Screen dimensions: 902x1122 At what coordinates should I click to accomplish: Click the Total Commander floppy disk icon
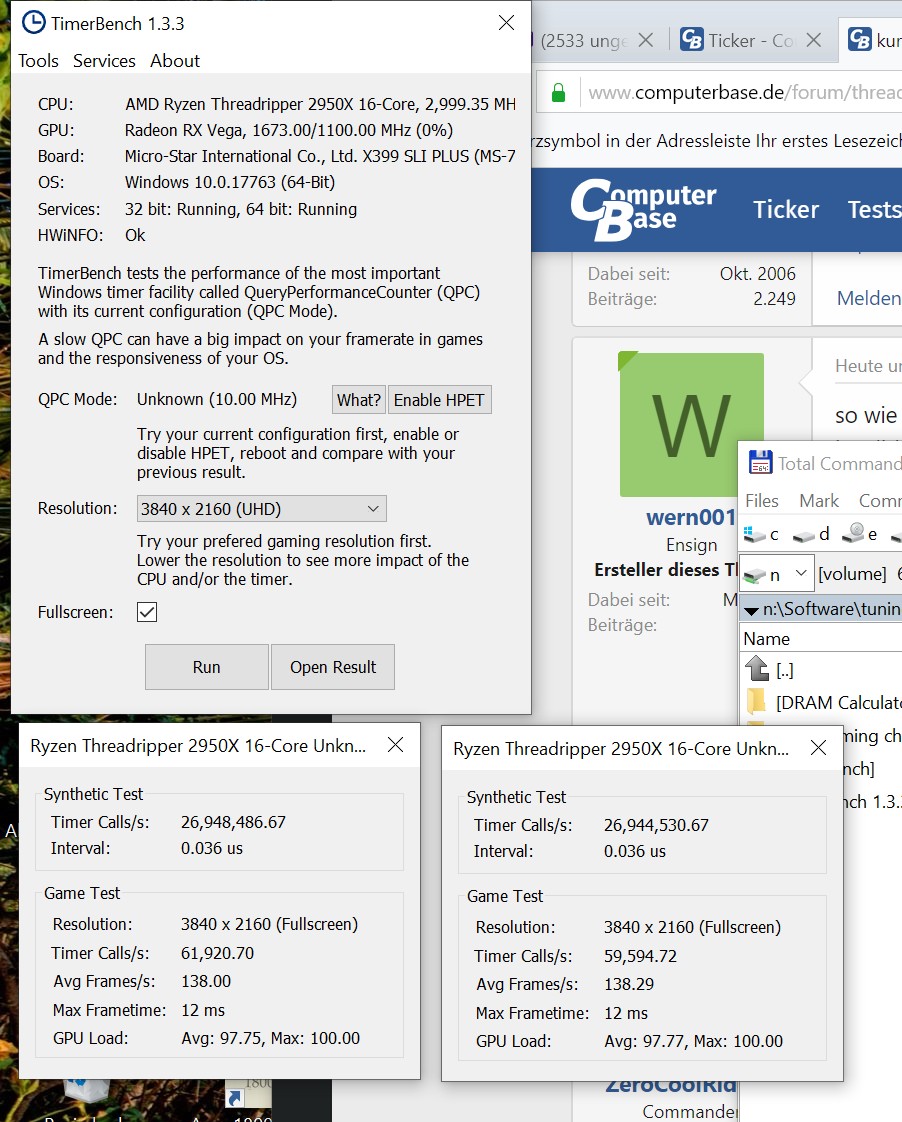(760, 463)
